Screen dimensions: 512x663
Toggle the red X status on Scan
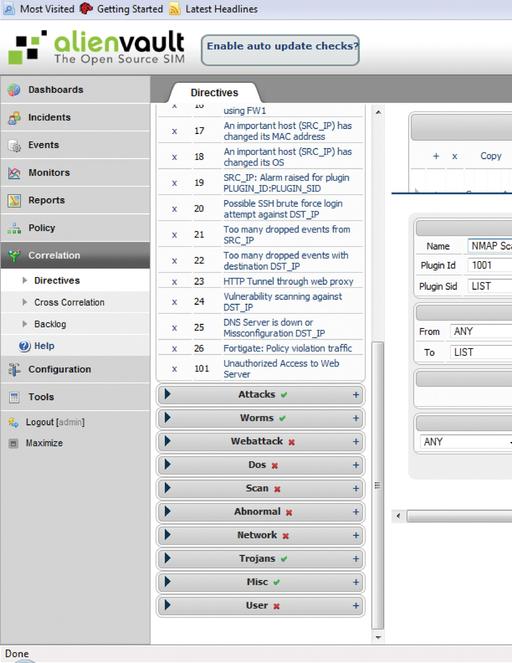click(277, 489)
